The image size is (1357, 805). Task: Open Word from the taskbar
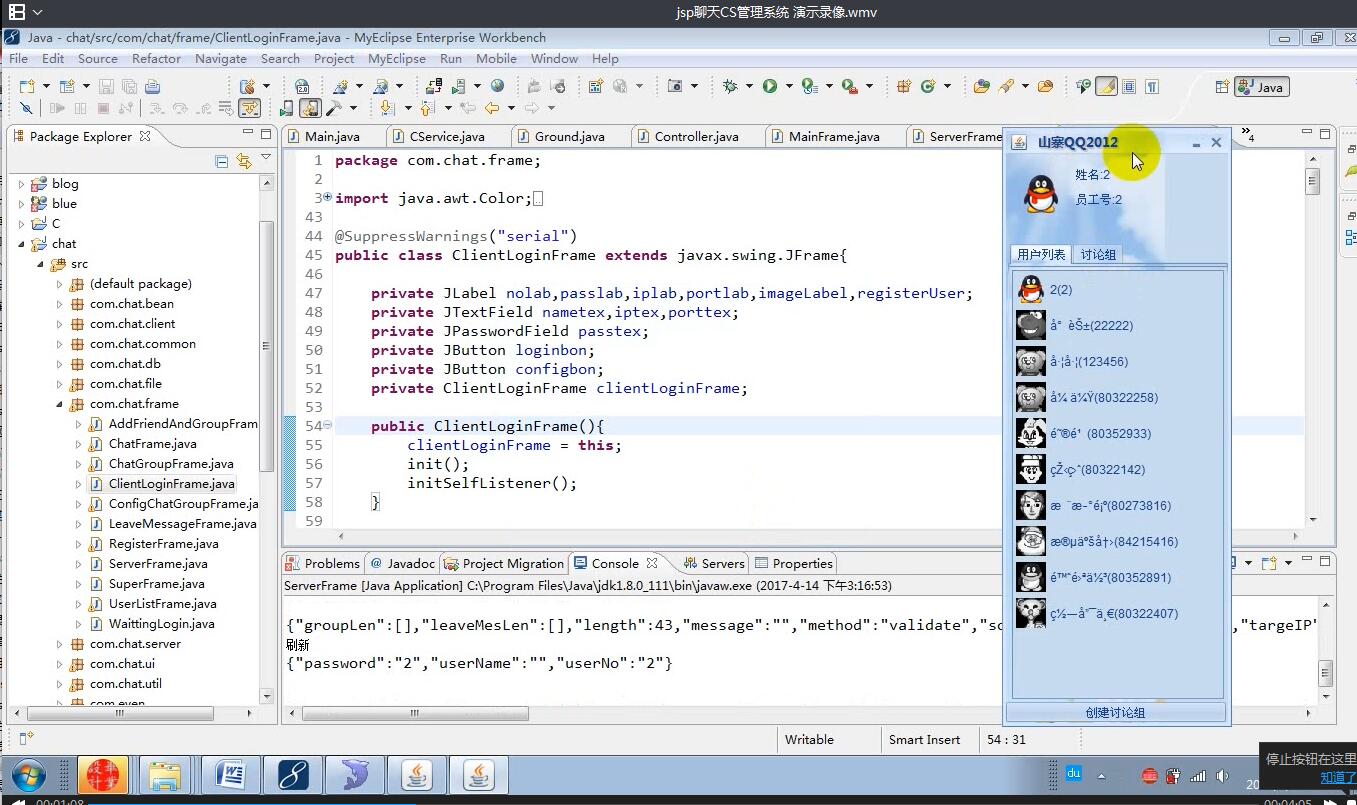pos(230,775)
